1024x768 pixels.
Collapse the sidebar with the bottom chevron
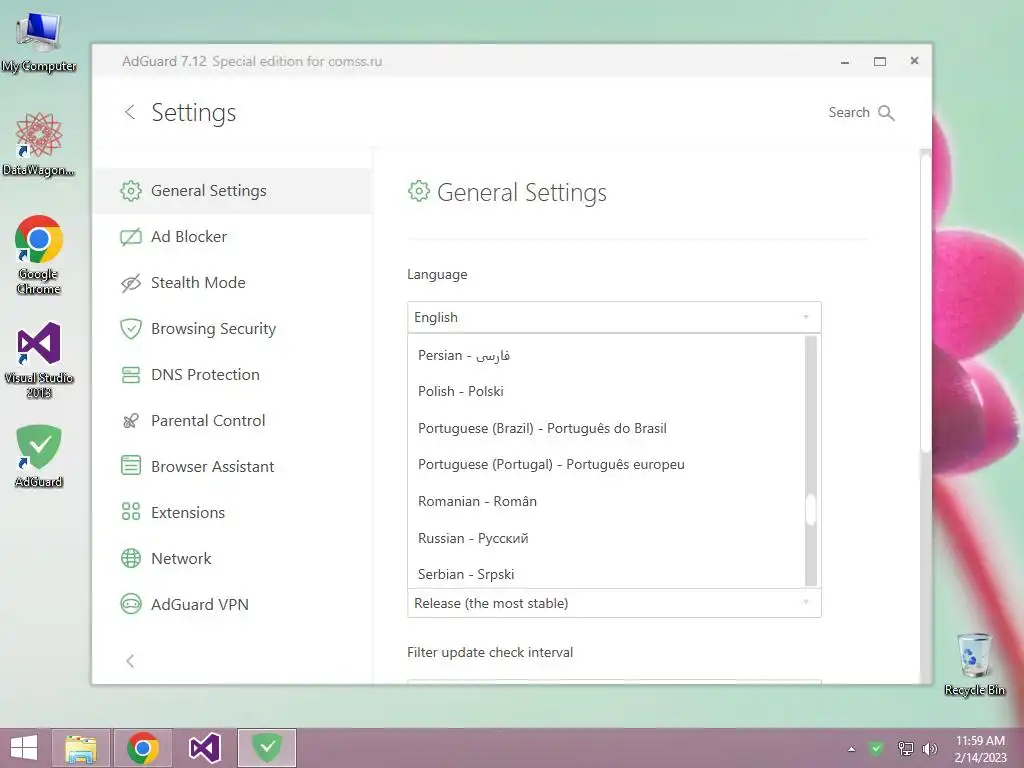coord(130,661)
